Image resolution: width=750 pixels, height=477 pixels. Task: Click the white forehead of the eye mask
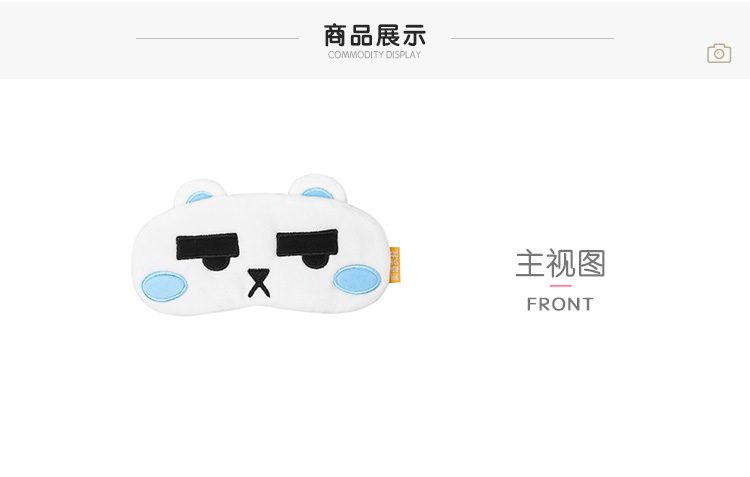tap(258, 213)
